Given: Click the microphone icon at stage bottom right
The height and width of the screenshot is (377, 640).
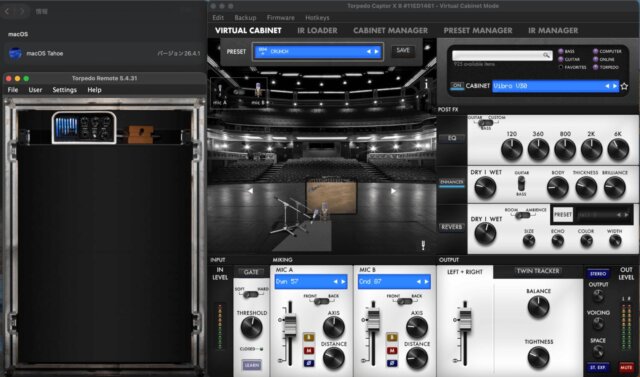Looking at the screenshot, I should (x=423, y=245).
